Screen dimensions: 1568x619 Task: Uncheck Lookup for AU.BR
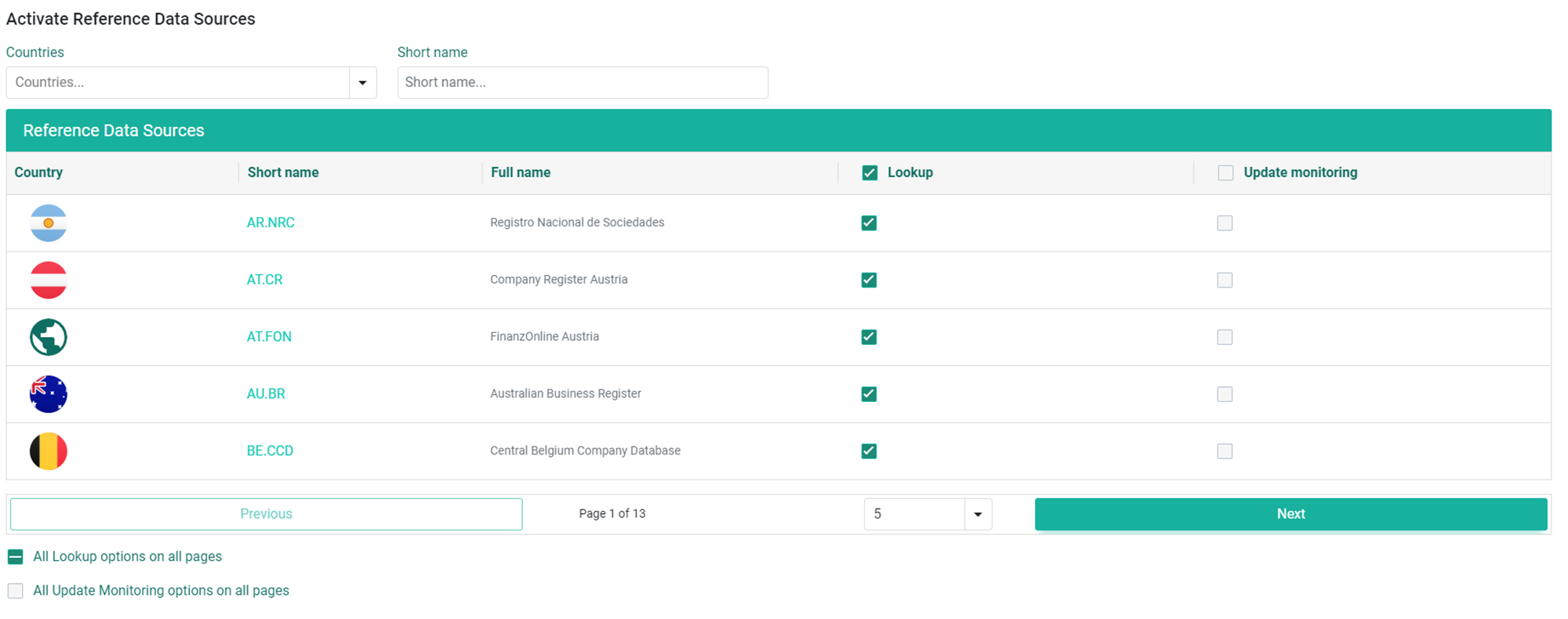pyautogui.click(x=869, y=394)
